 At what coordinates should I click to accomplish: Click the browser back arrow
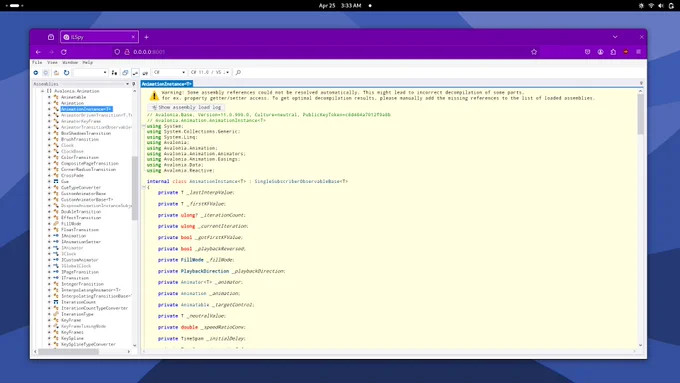point(38,52)
